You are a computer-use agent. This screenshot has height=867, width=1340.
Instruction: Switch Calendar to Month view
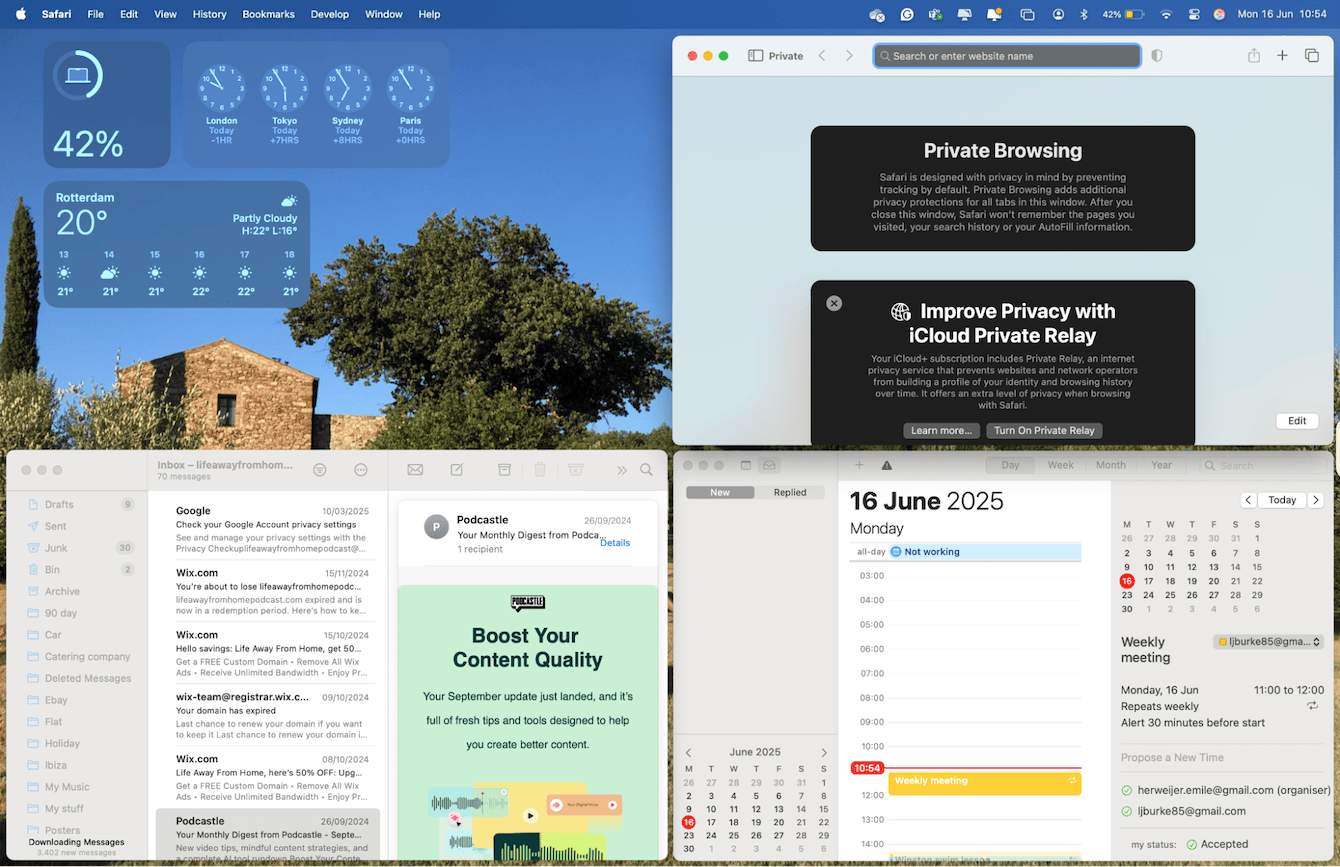[x=1110, y=464]
